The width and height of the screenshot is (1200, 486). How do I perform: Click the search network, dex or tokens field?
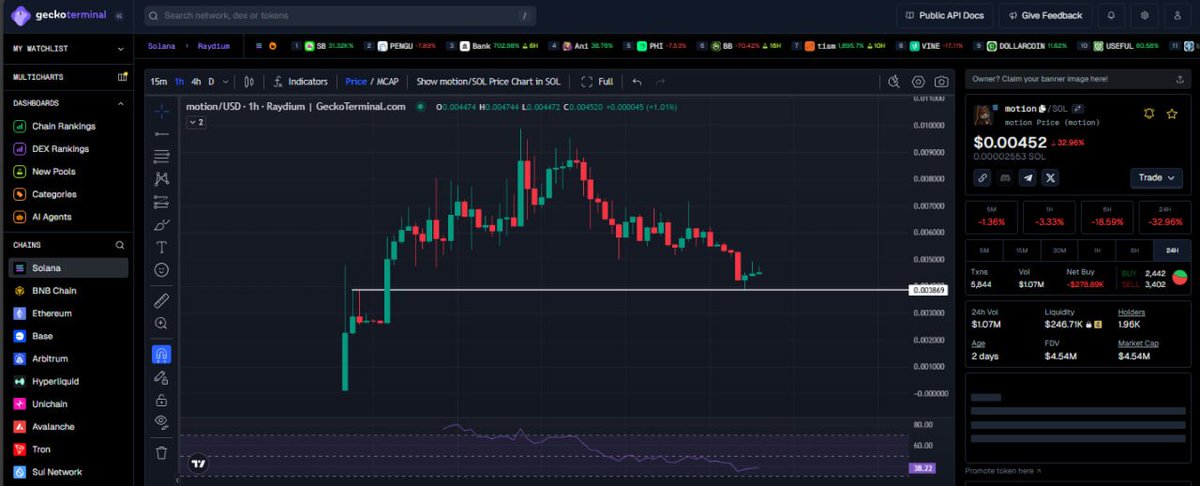(340, 16)
